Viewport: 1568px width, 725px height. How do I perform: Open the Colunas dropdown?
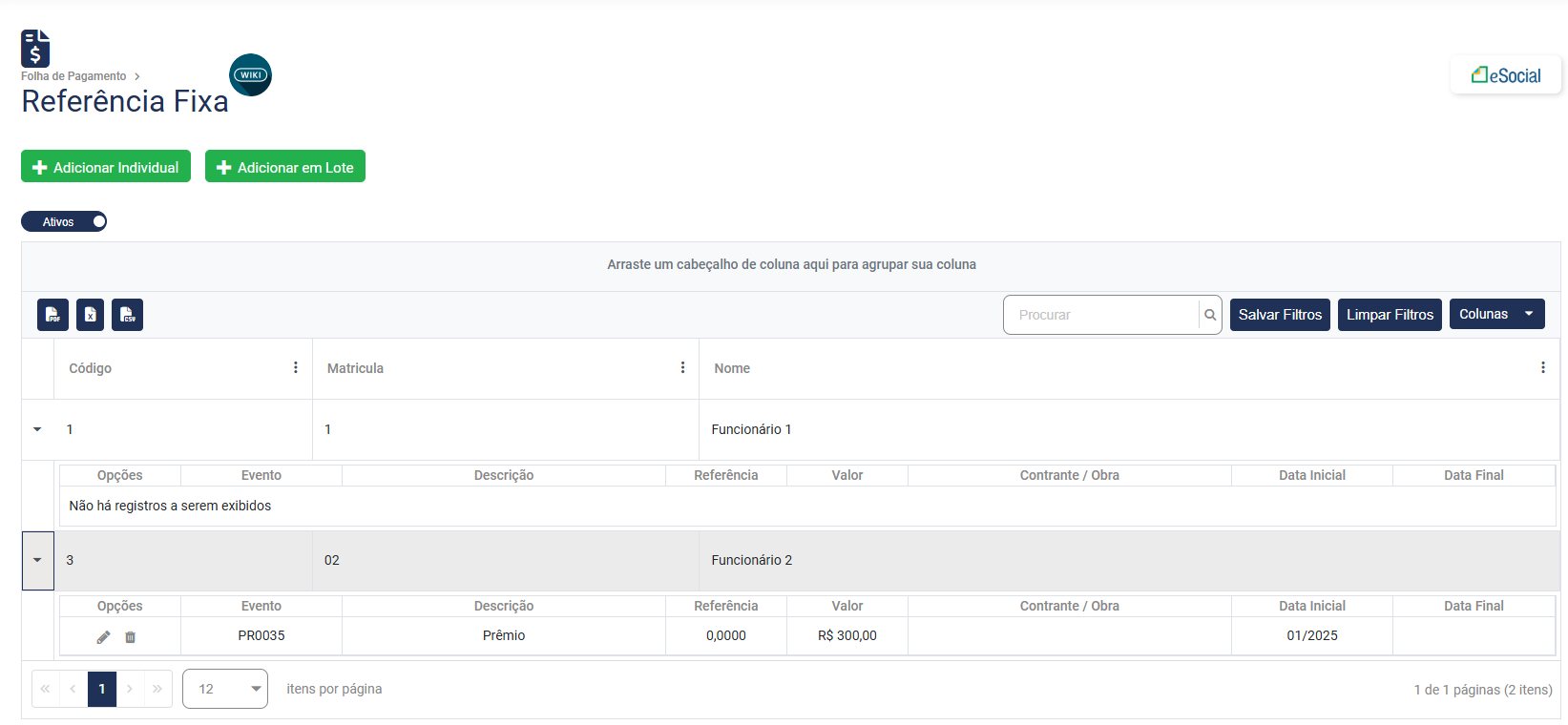point(1495,314)
